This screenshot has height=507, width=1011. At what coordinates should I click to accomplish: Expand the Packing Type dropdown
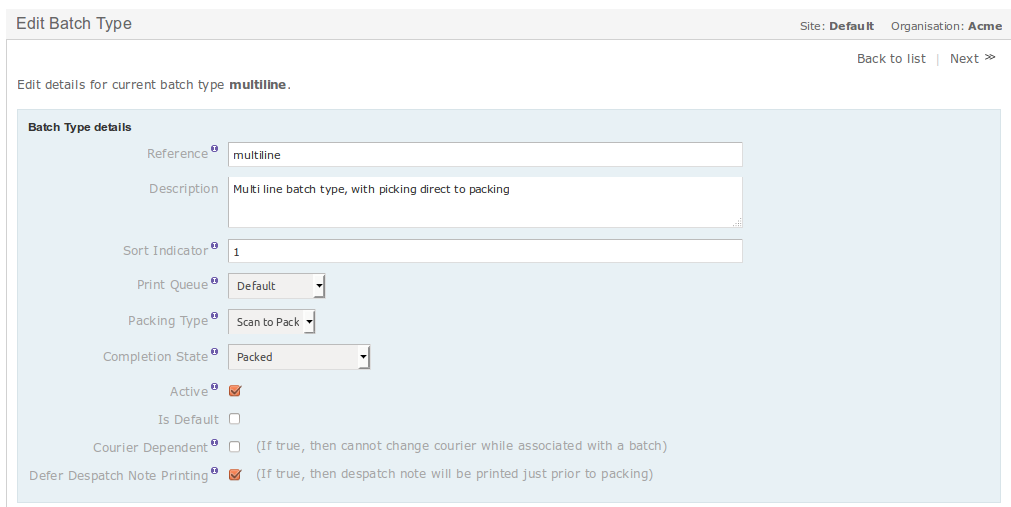click(271, 321)
